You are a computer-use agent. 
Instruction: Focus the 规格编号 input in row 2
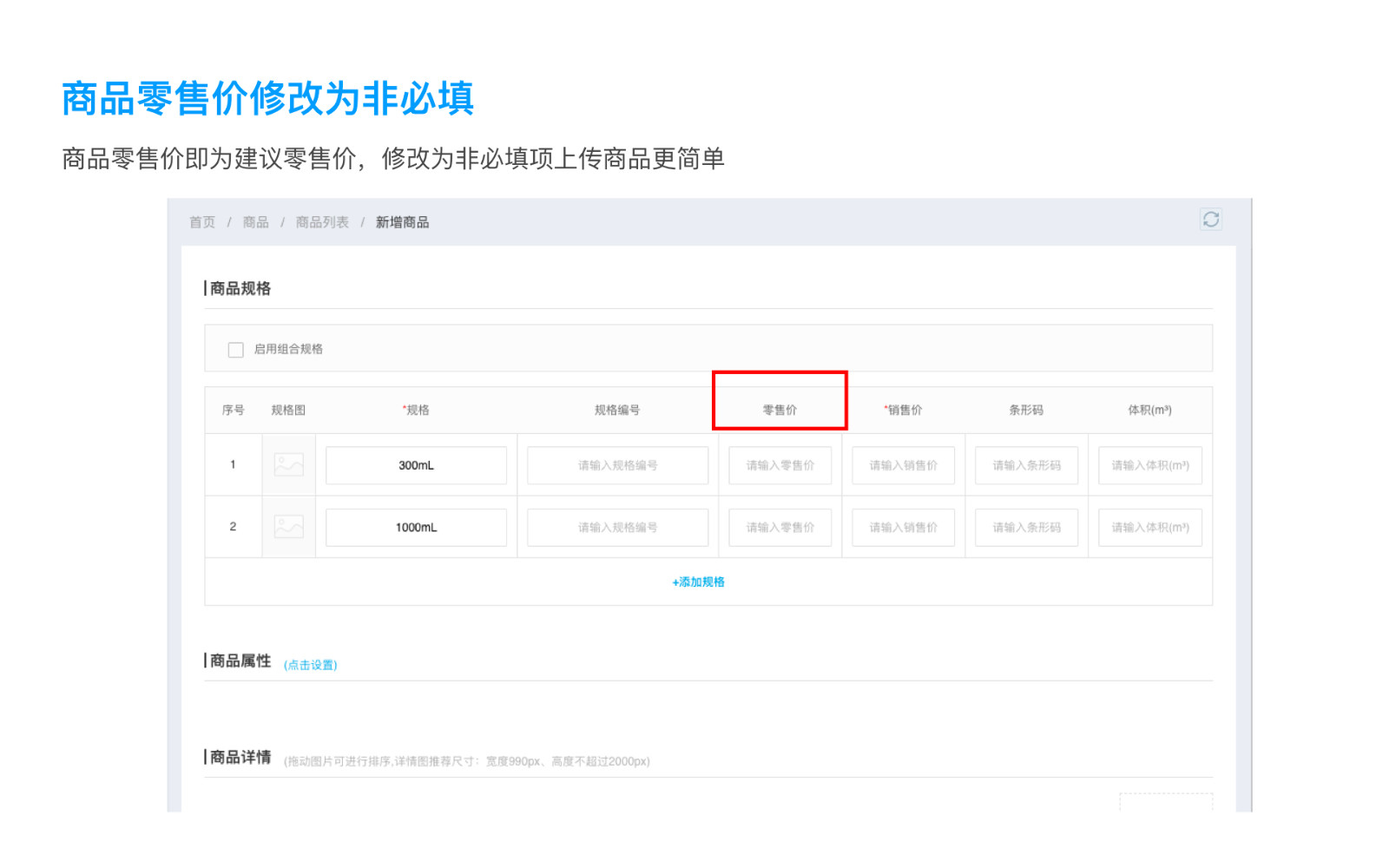pyautogui.click(x=617, y=528)
